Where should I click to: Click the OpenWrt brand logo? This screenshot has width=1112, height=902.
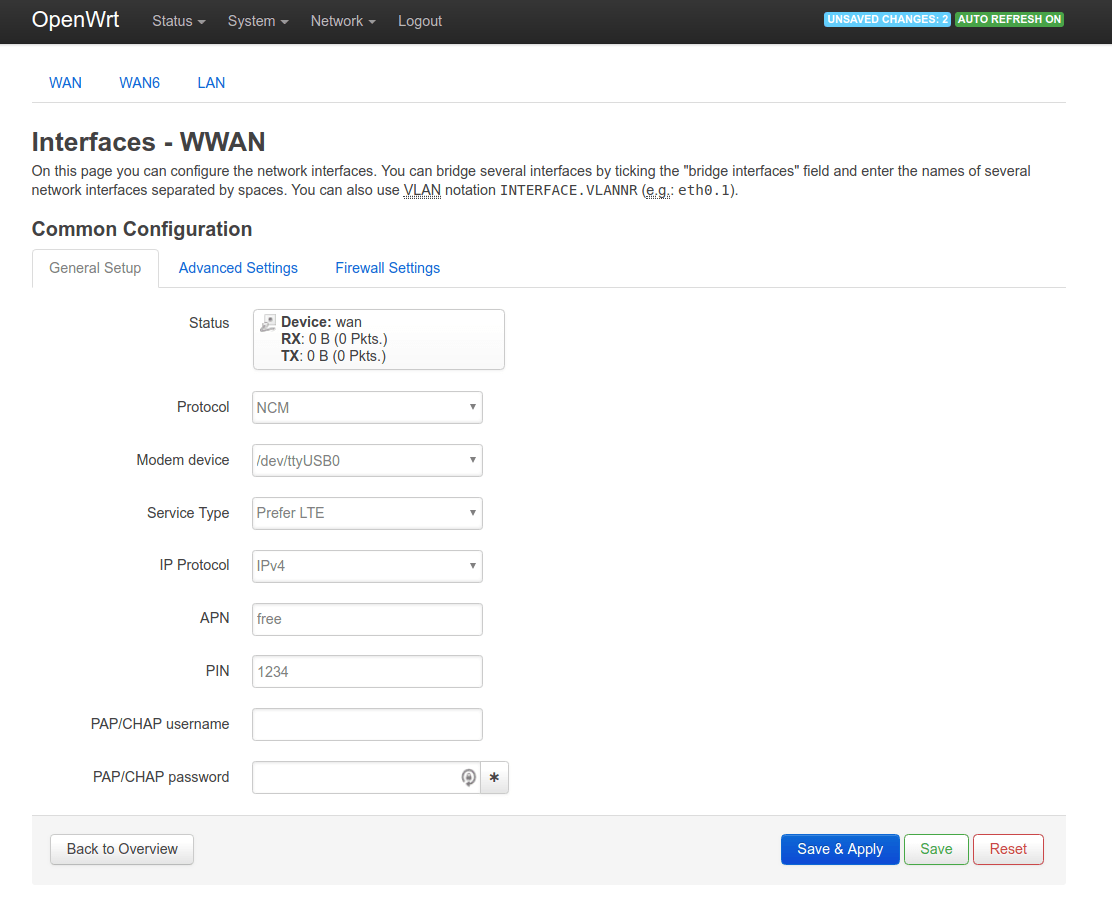click(75, 19)
